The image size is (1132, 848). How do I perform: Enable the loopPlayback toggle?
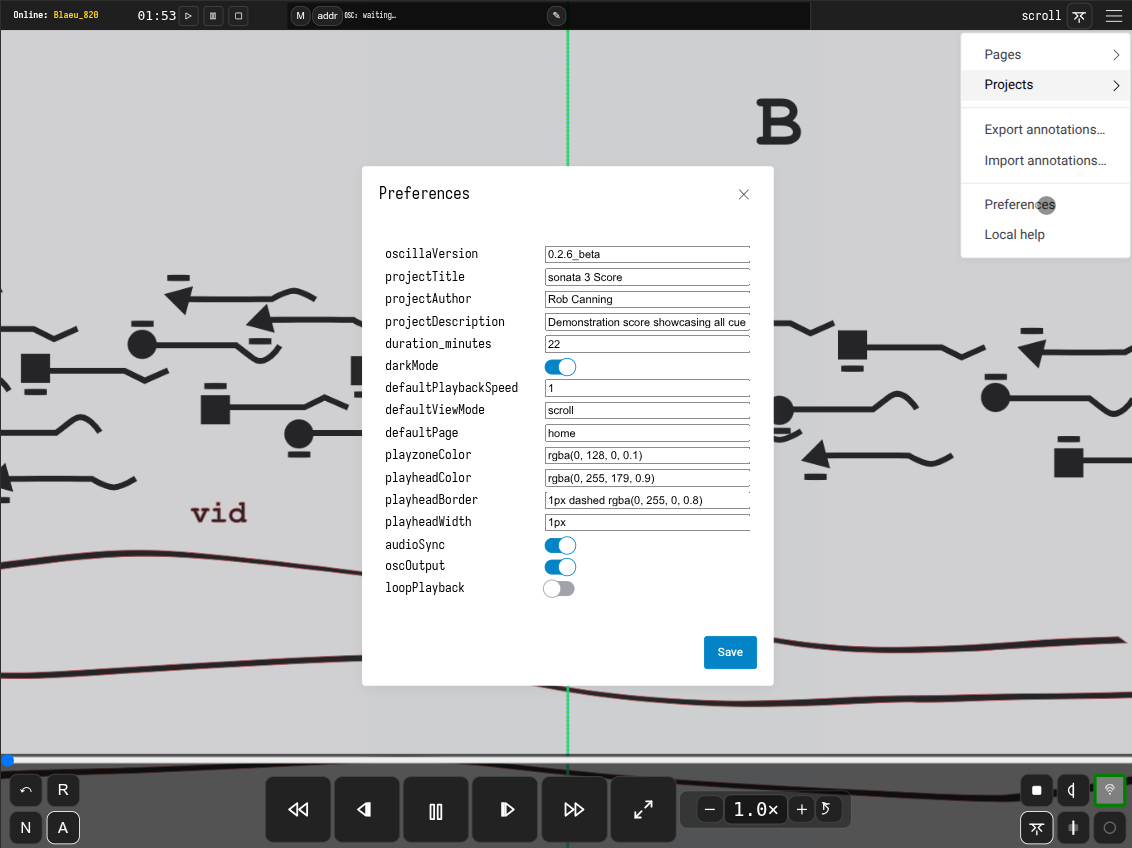coord(559,589)
